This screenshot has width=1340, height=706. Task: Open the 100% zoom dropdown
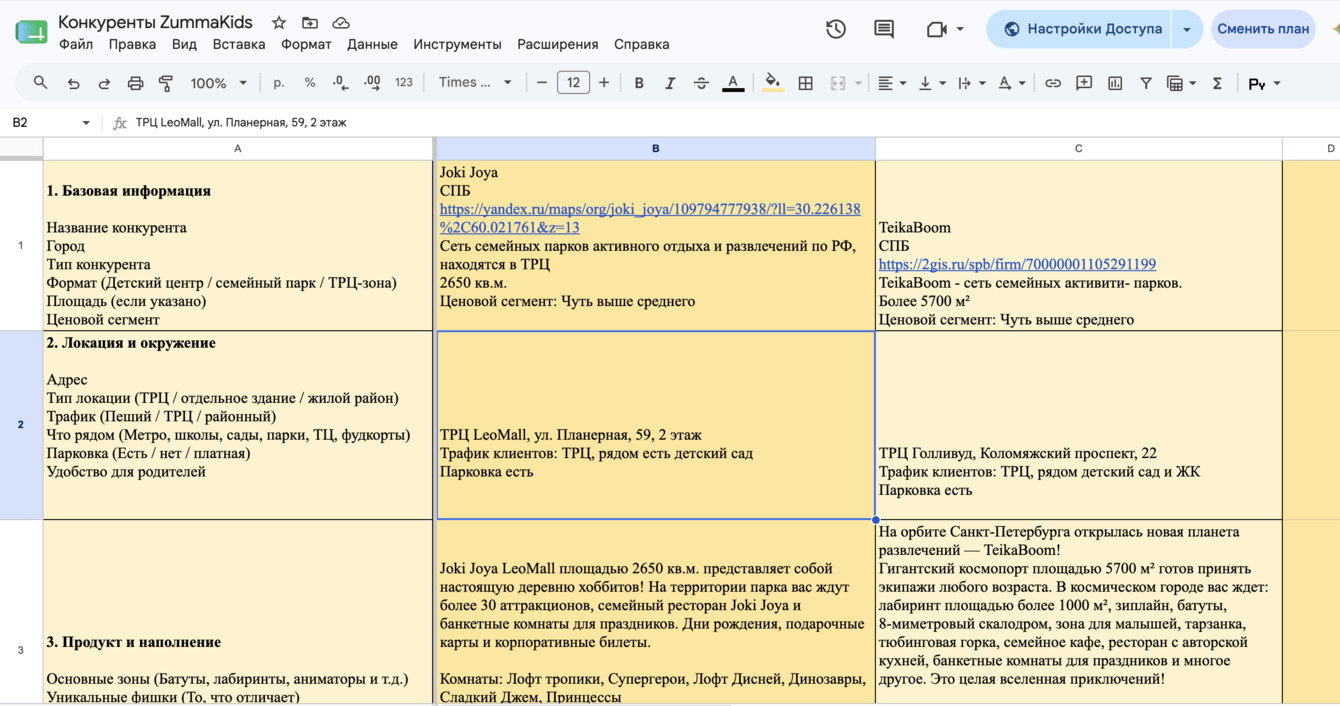pyautogui.click(x=218, y=83)
